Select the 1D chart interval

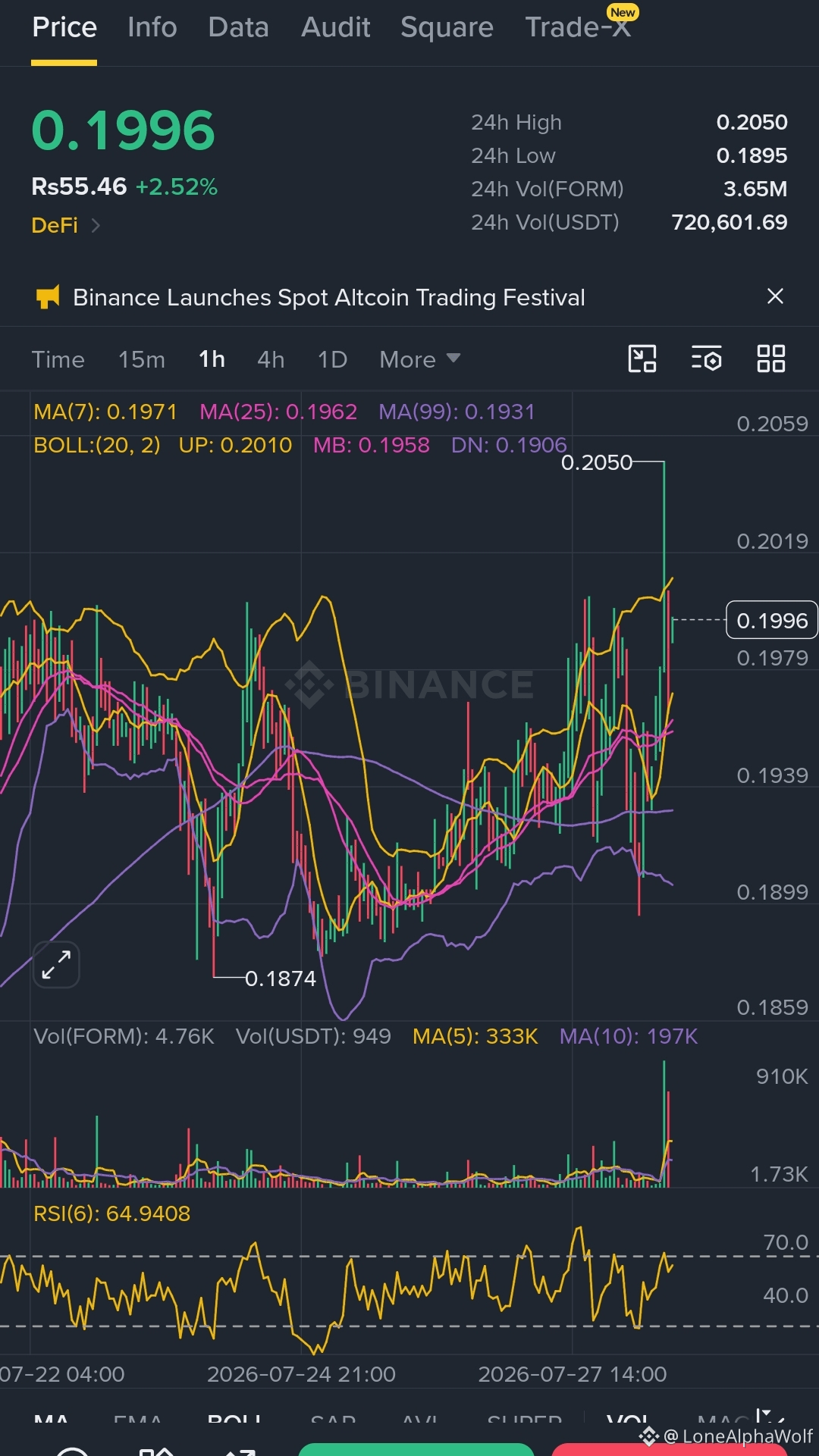(x=332, y=359)
